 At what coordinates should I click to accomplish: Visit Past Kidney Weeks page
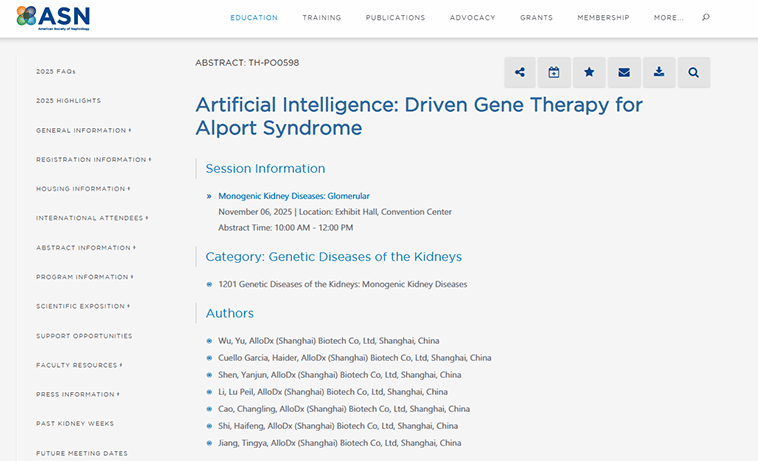click(x=75, y=424)
